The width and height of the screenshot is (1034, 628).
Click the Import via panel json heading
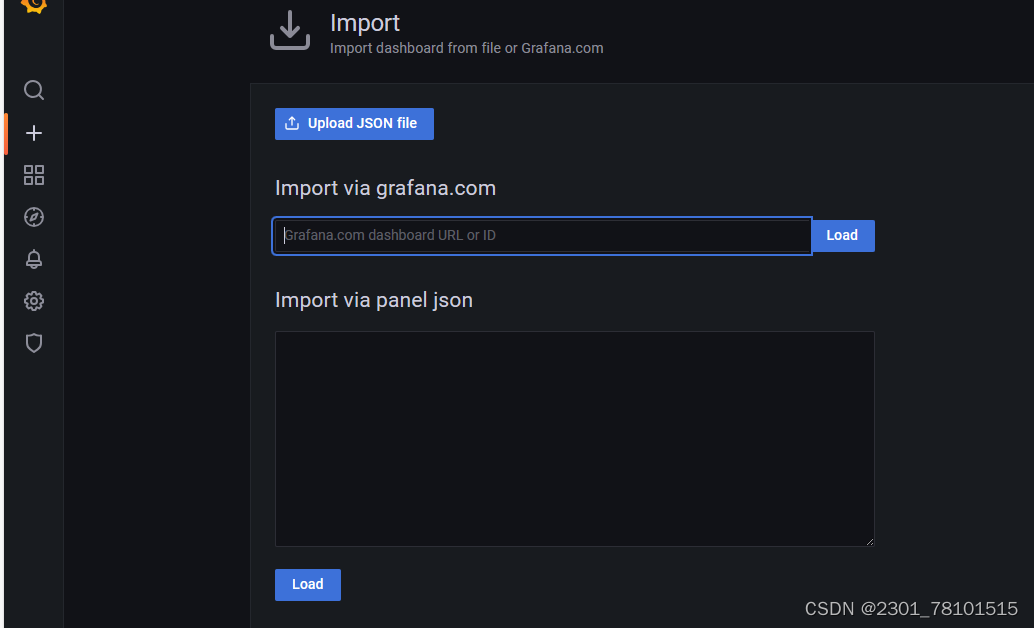[x=373, y=300]
